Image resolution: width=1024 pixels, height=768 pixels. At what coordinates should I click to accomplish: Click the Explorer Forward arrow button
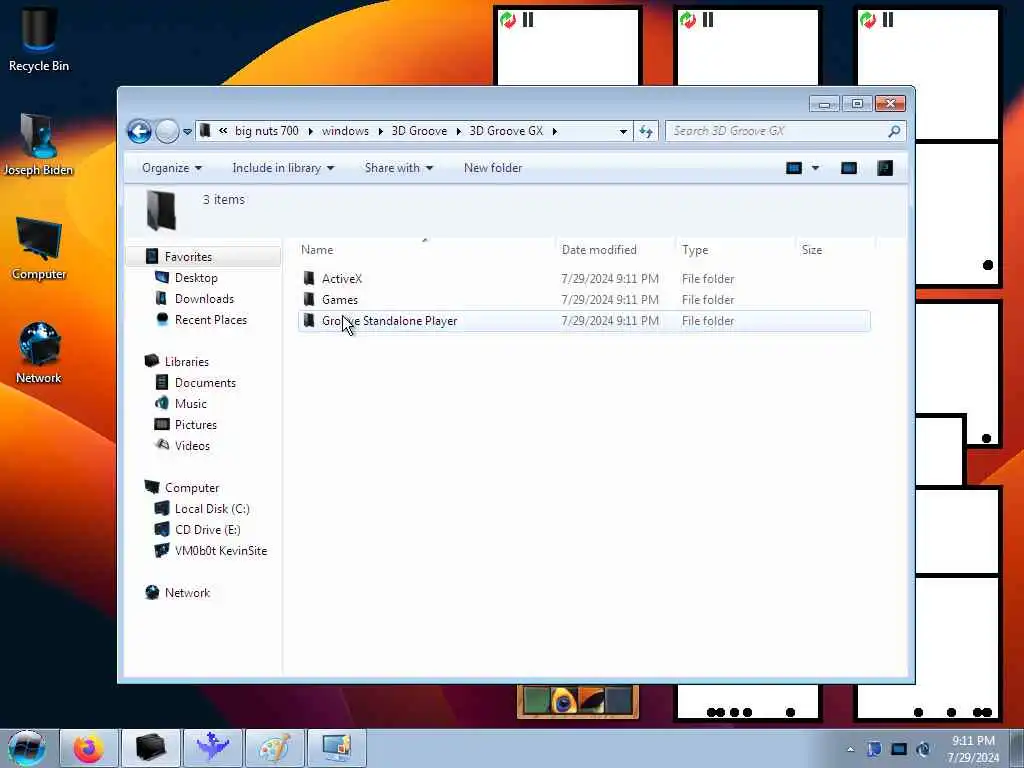click(x=167, y=131)
